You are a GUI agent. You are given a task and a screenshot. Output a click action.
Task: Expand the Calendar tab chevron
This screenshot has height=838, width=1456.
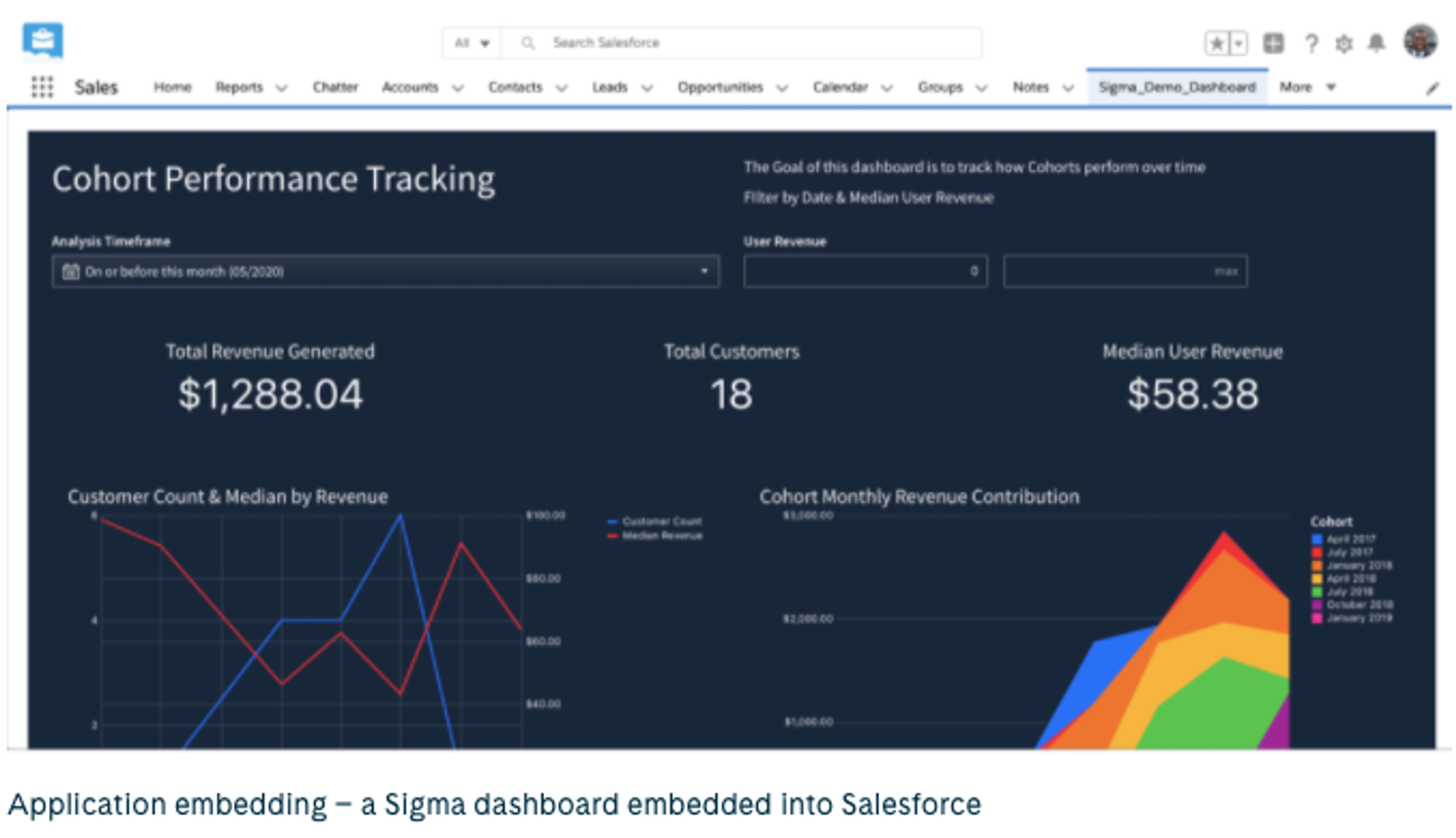point(887,88)
